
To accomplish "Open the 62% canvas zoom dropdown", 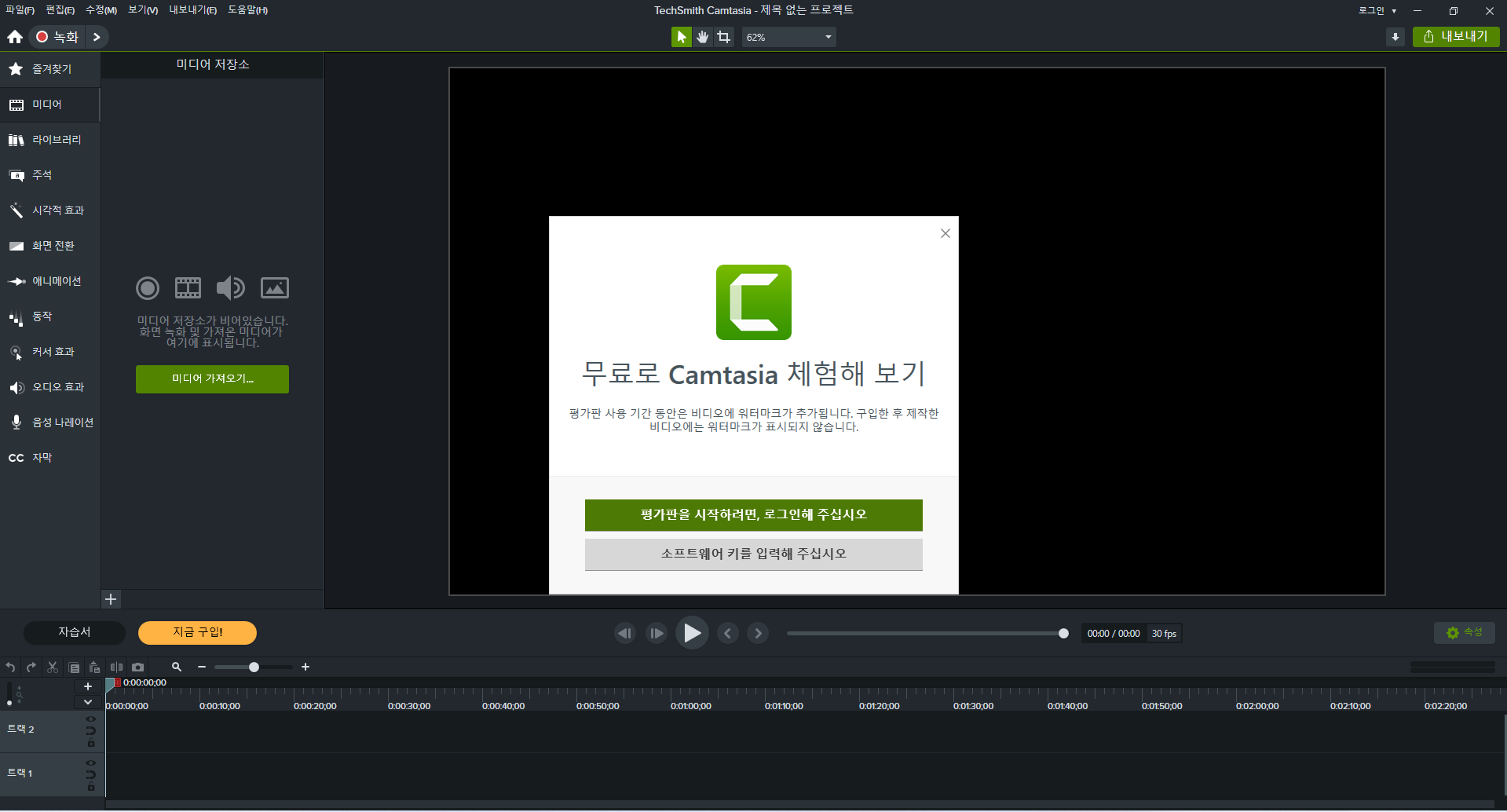I will [789, 37].
